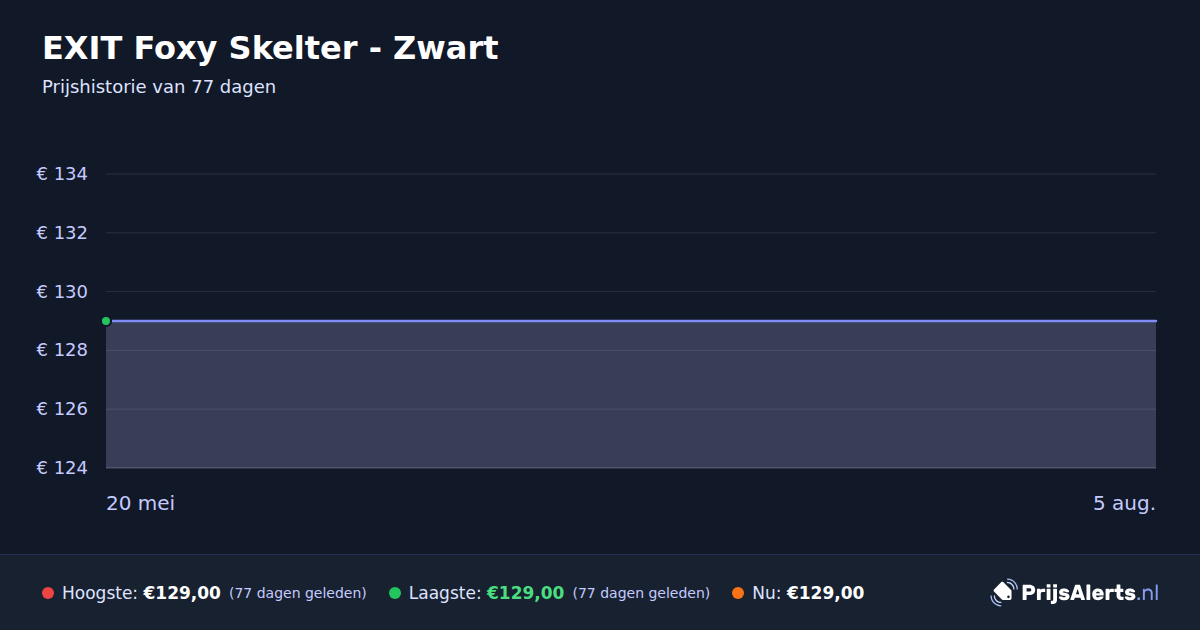Image resolution: width=1200 pixels, height=630 pixels.
Task: Click the € 126 axis label
Action: click(x=62, y=409)
